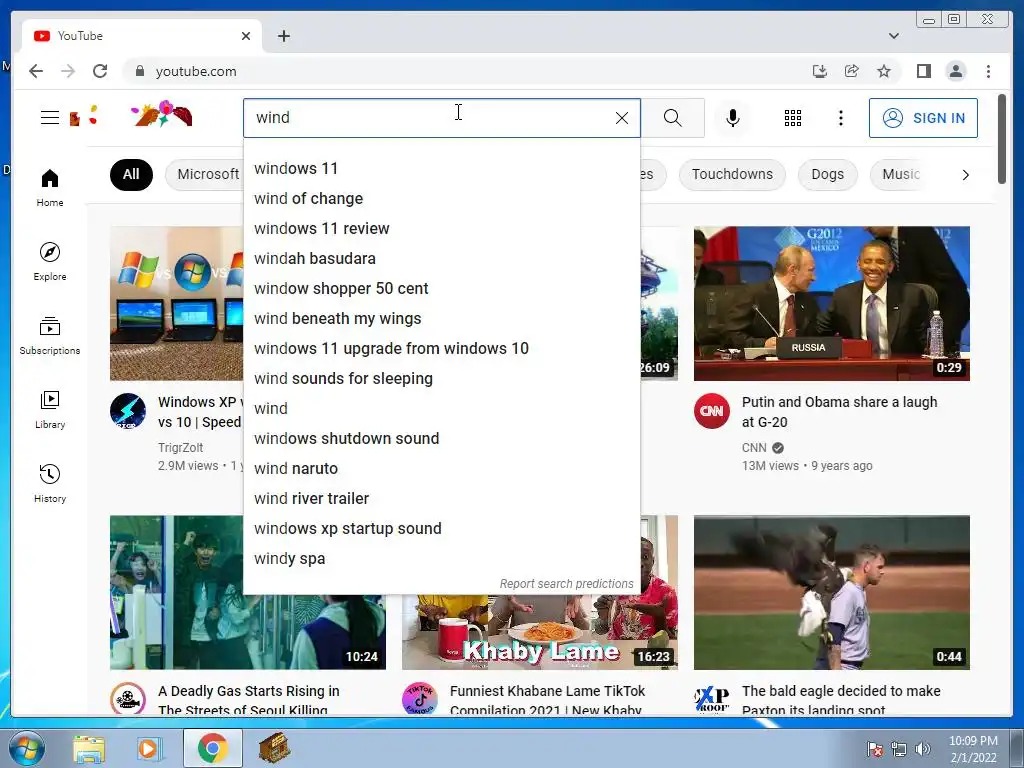The width and height of the screenshot is (1024, 768).
Task: Open the YouTube hamburger guide menu
Action: 50,118
